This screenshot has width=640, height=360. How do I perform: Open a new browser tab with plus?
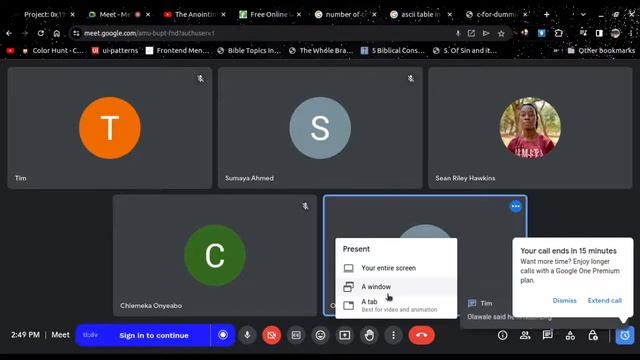tap(547, 14)
